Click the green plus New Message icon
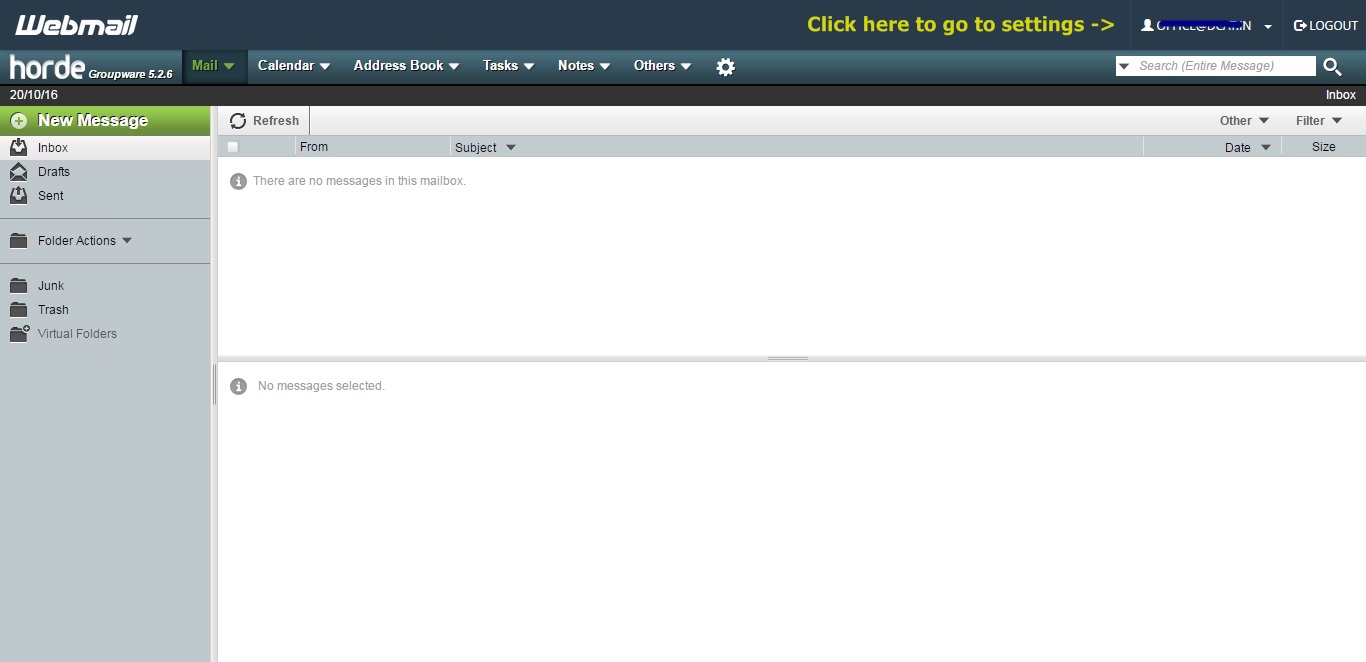Screen dimensions: 1366x662 (19, 121)
